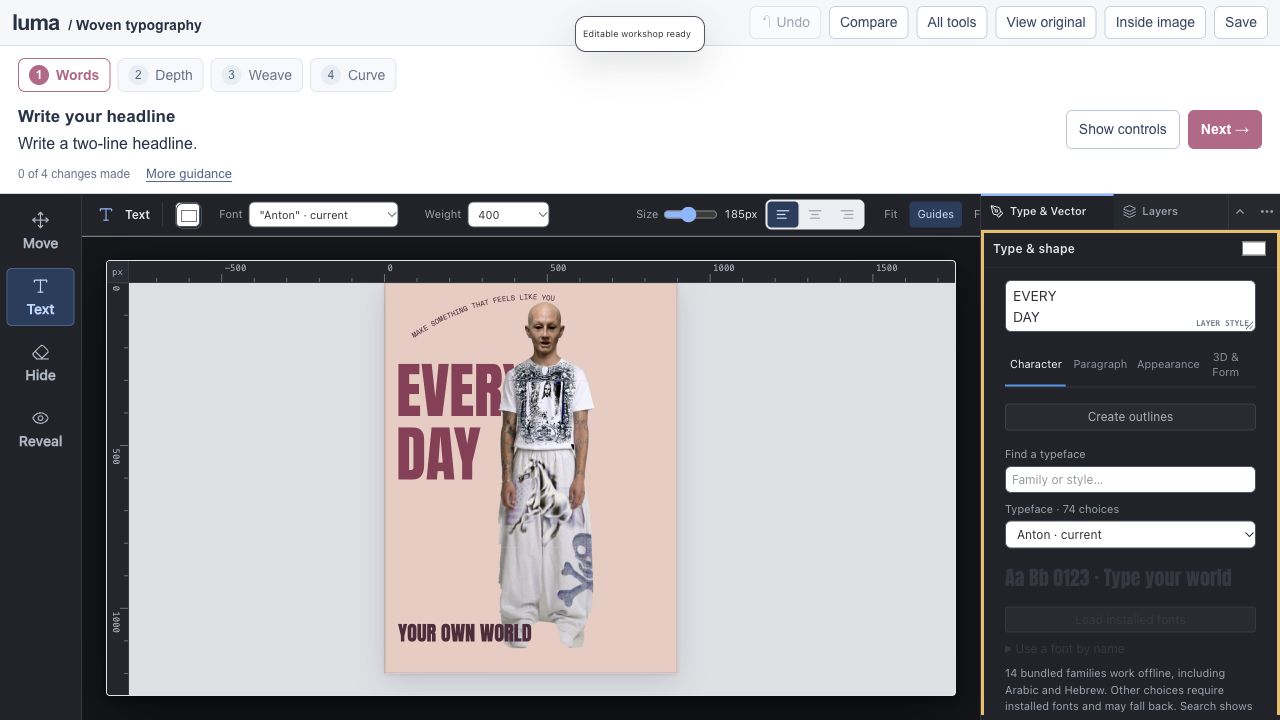This screenshot has width=1280, height=720.
Task: Click the px ruler unit corner
Action: point(118,272)
